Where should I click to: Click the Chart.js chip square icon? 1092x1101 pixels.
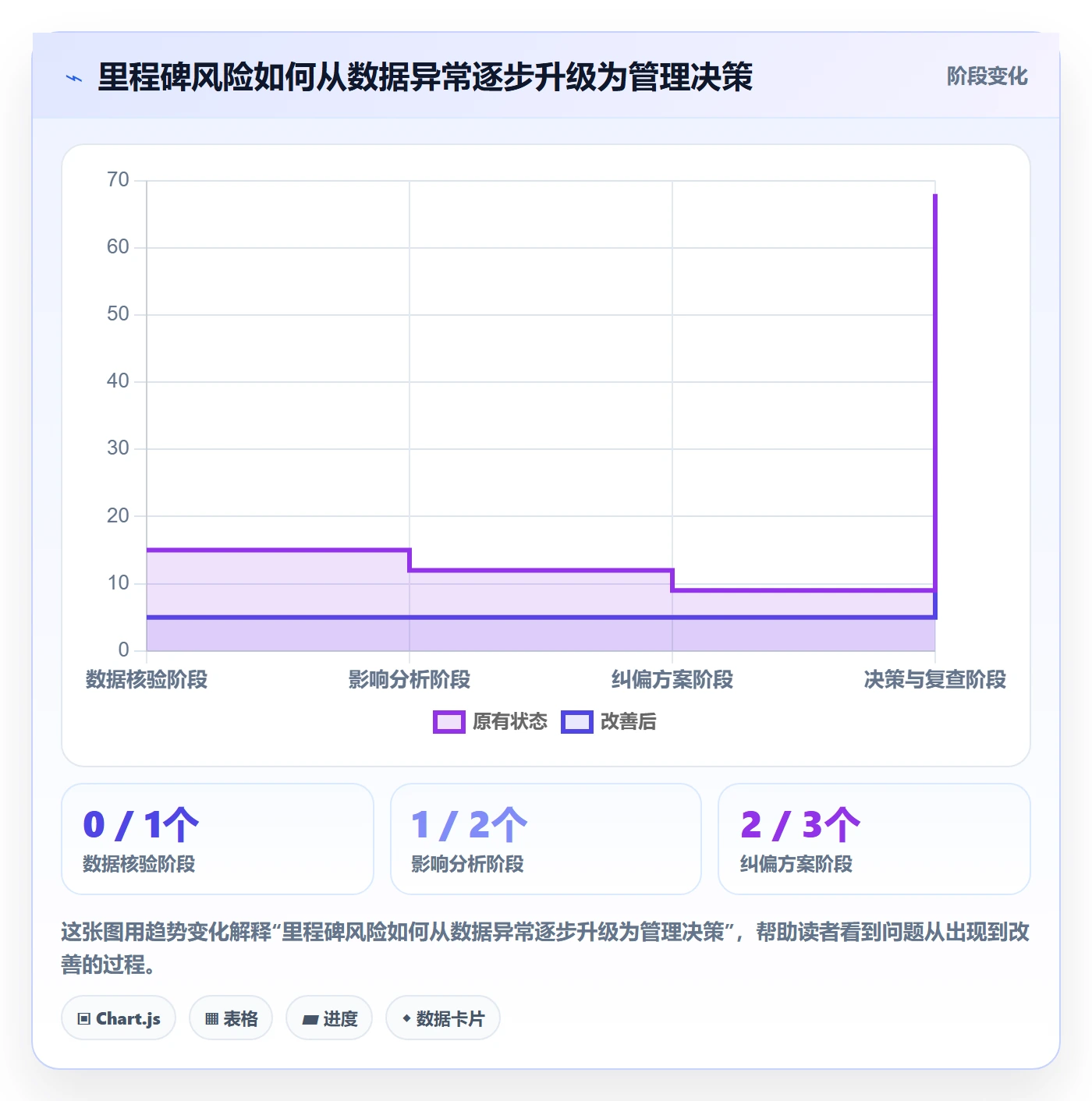coord(84,1019)
